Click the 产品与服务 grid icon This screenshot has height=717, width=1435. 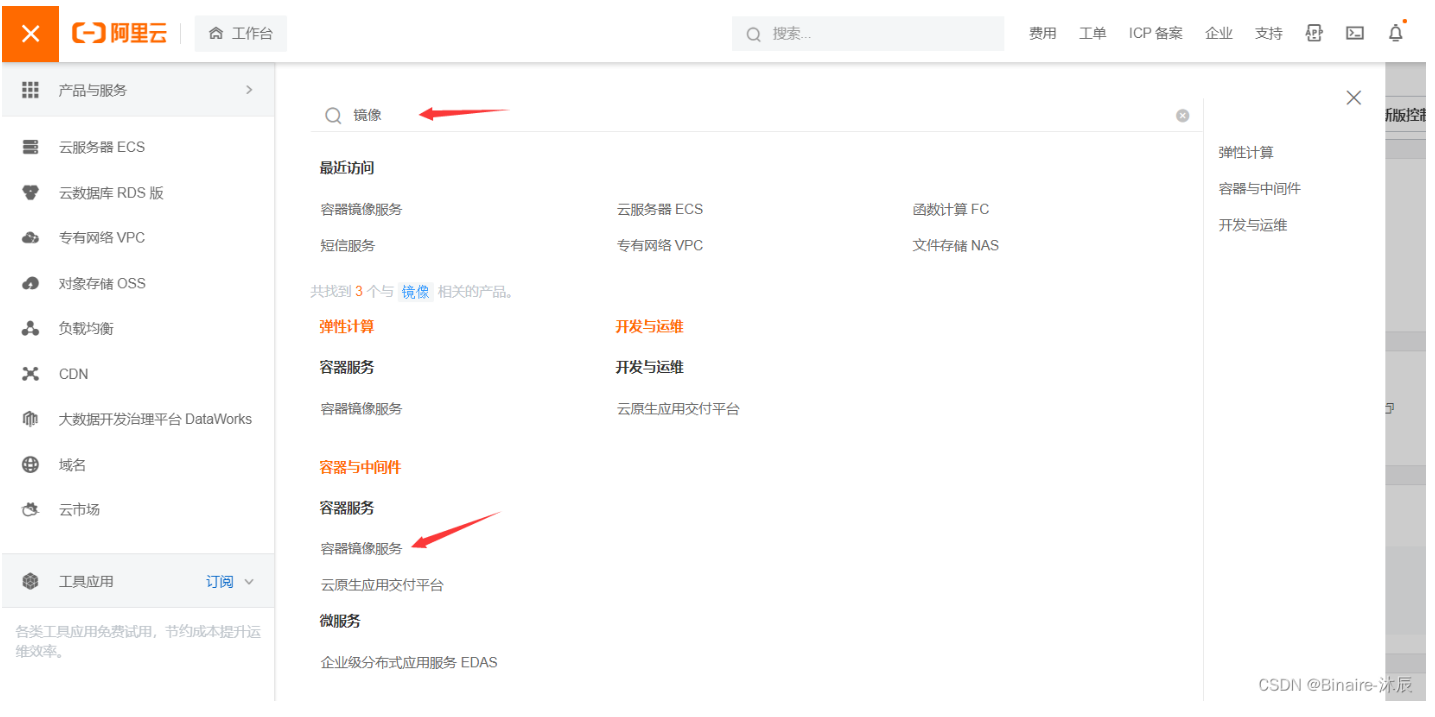click(x=30, y=90)
